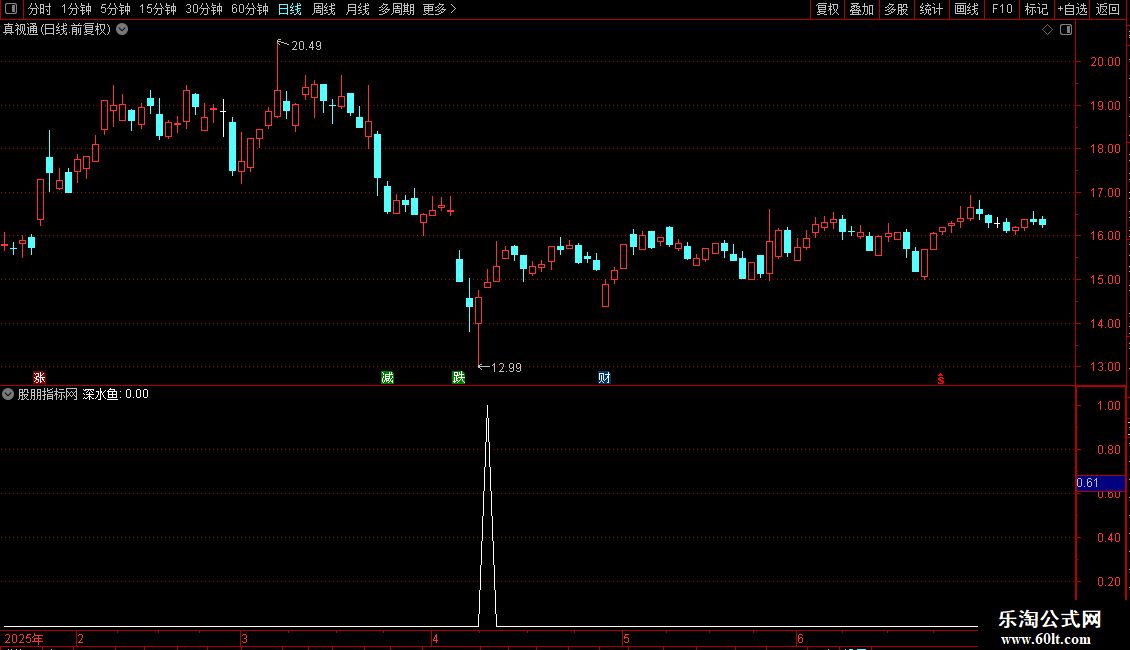
Task: Switch to the 60分钟 period
Action: 249,9
